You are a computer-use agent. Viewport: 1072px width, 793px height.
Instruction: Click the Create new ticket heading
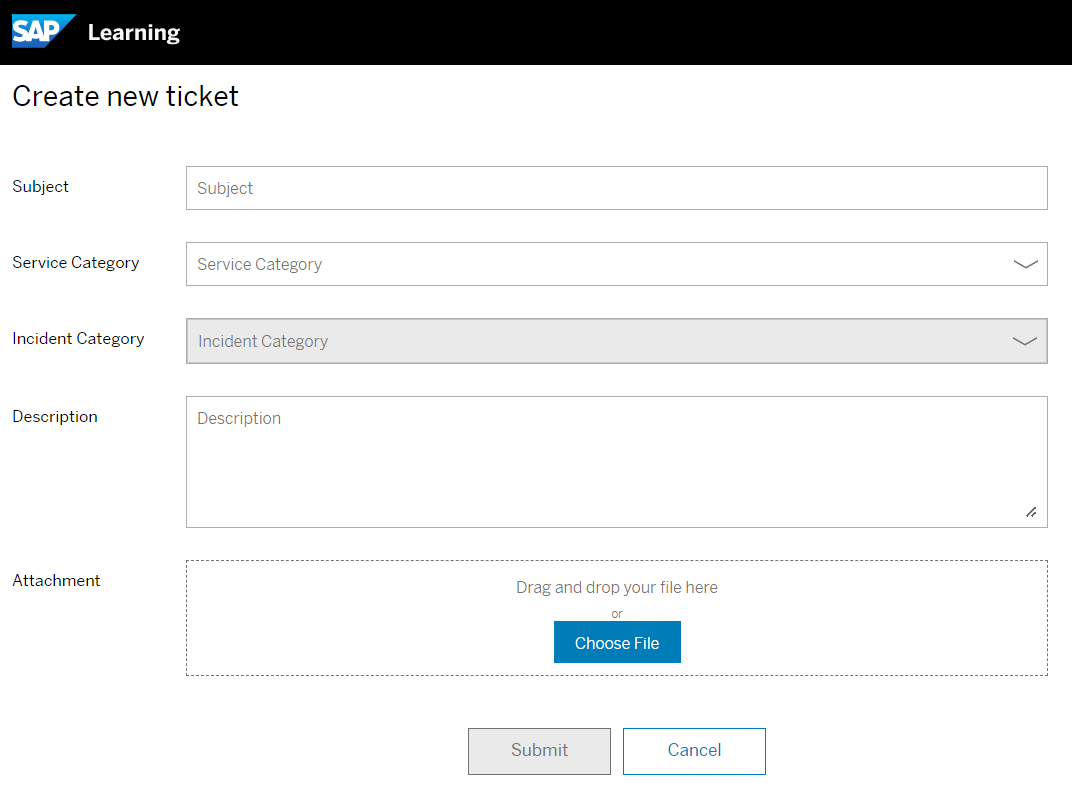pyautogui.click(x=125, y=96)
